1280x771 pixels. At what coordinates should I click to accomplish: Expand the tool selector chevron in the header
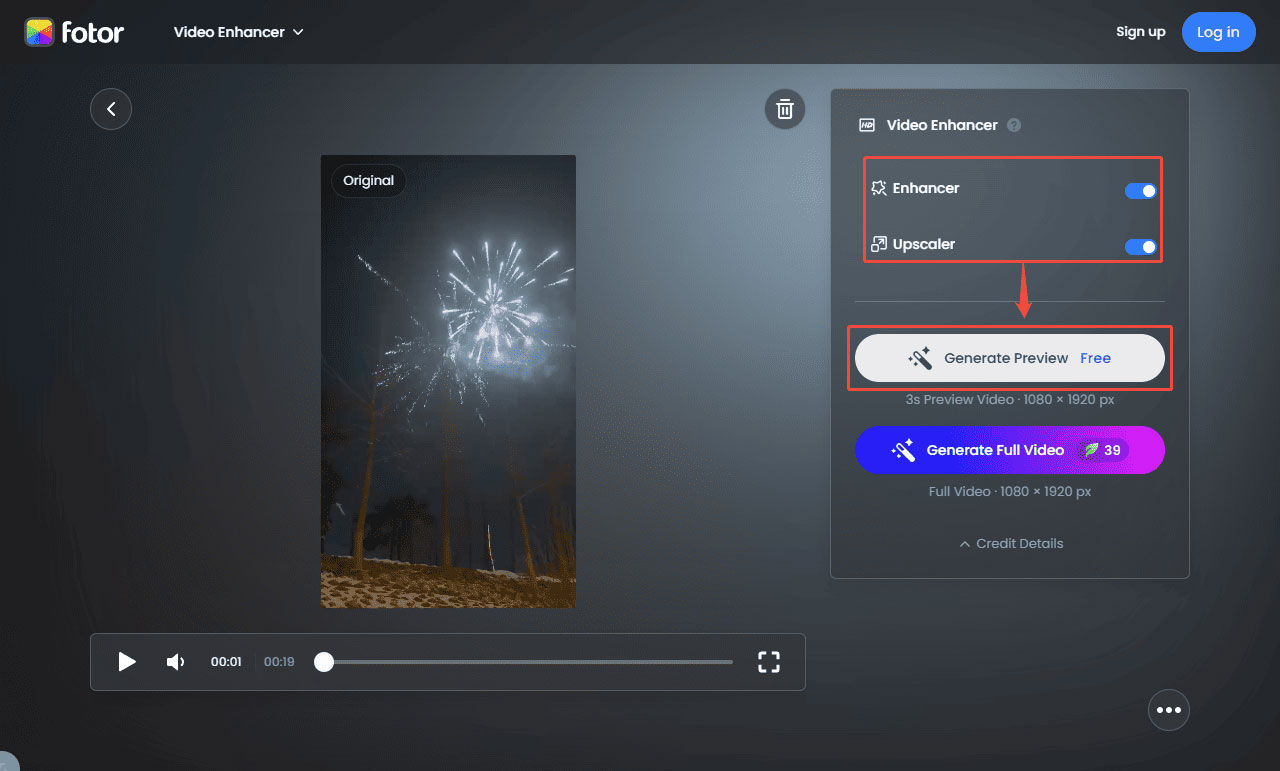click(x=297, y=31)
